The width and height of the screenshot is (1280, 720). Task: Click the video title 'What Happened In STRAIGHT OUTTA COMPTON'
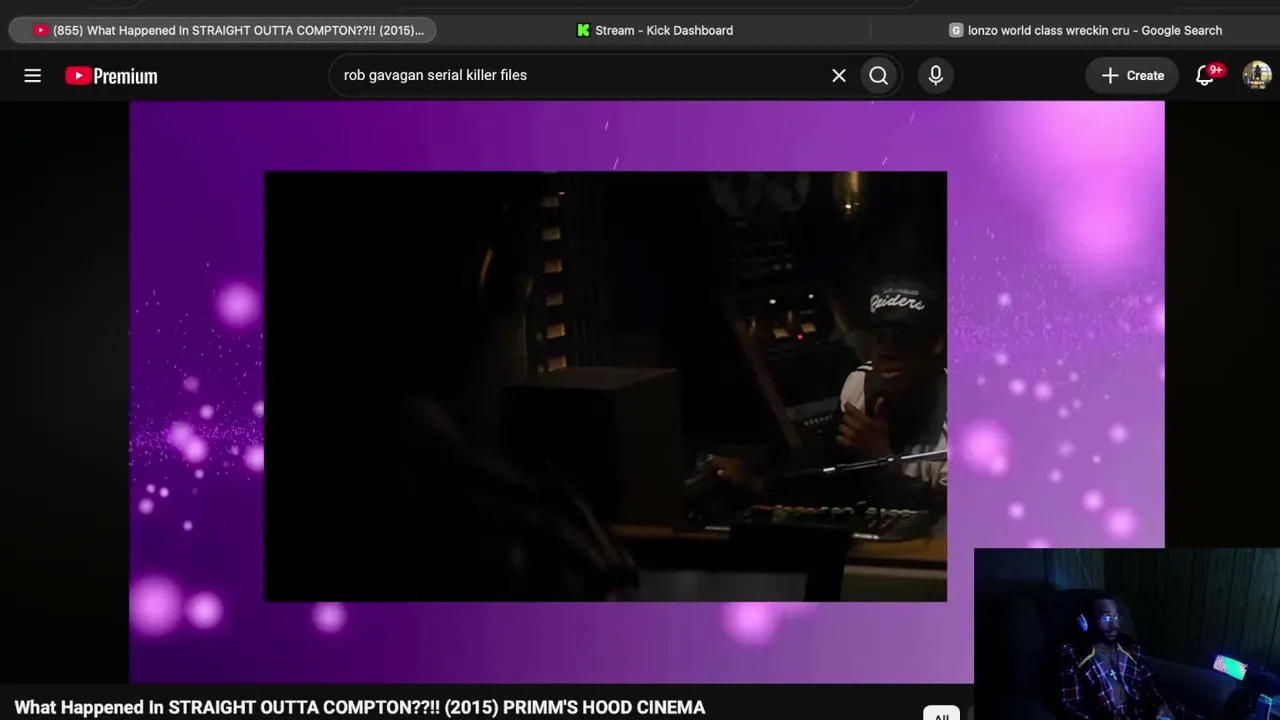360,707
